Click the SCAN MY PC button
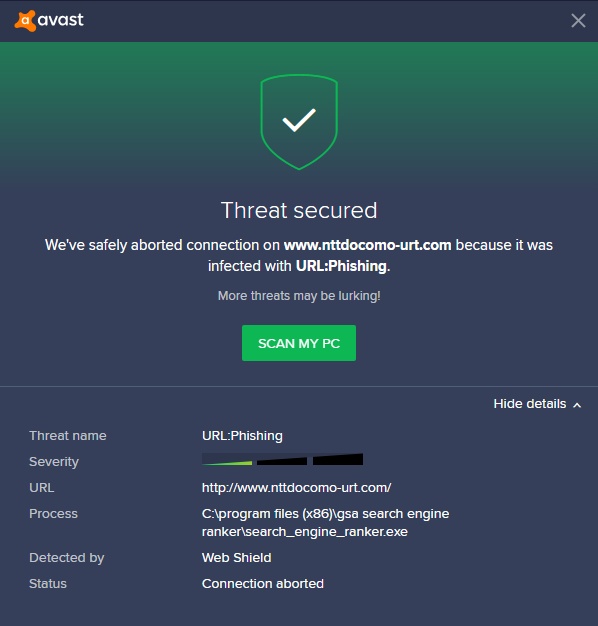This screenshot has height=626, width=598. 299,343
